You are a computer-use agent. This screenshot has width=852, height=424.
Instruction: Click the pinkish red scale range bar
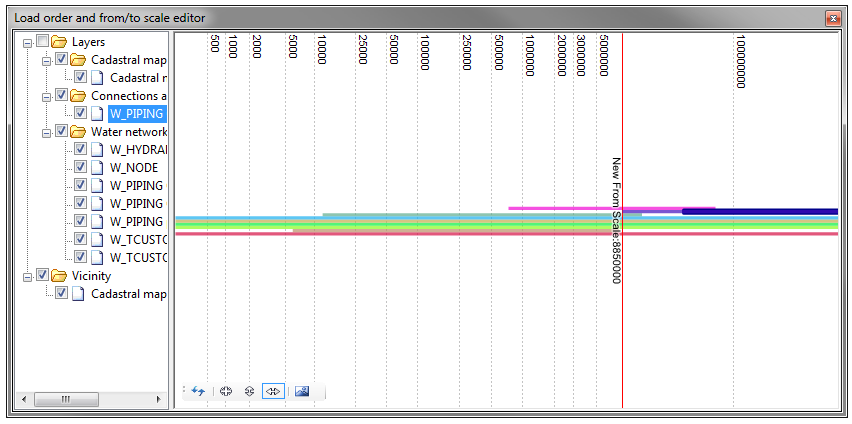pyautogui.click(x=506, y=234)
